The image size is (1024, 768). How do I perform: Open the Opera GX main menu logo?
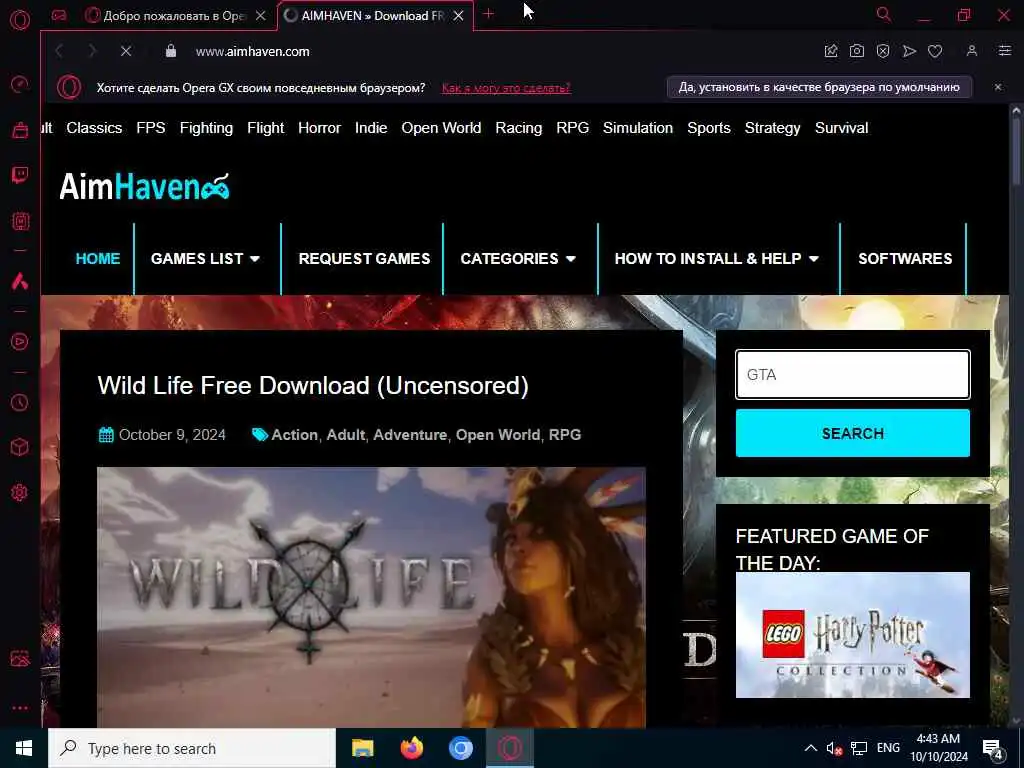click(20, 20)
